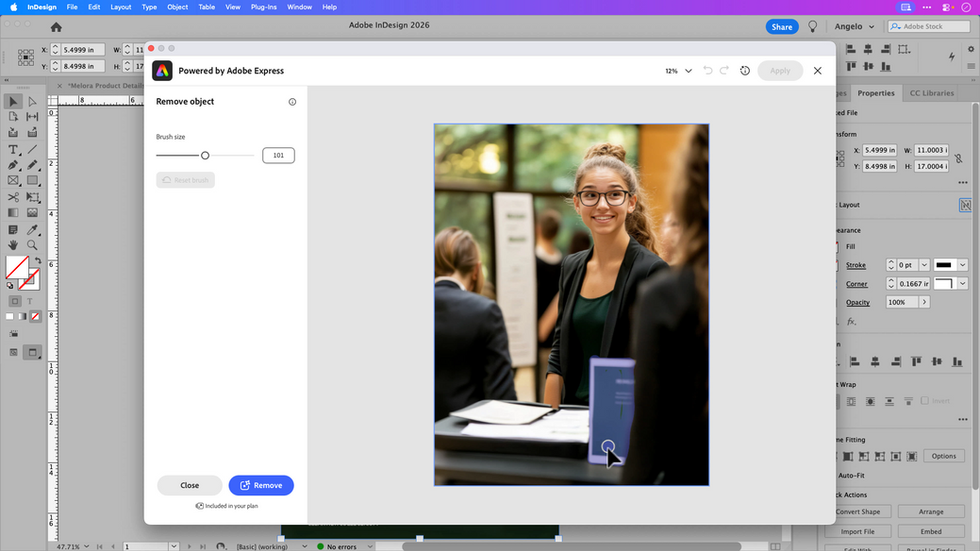Enable the Invert text wrap checkbox
The image size is (980, 551).
[925, 400]
